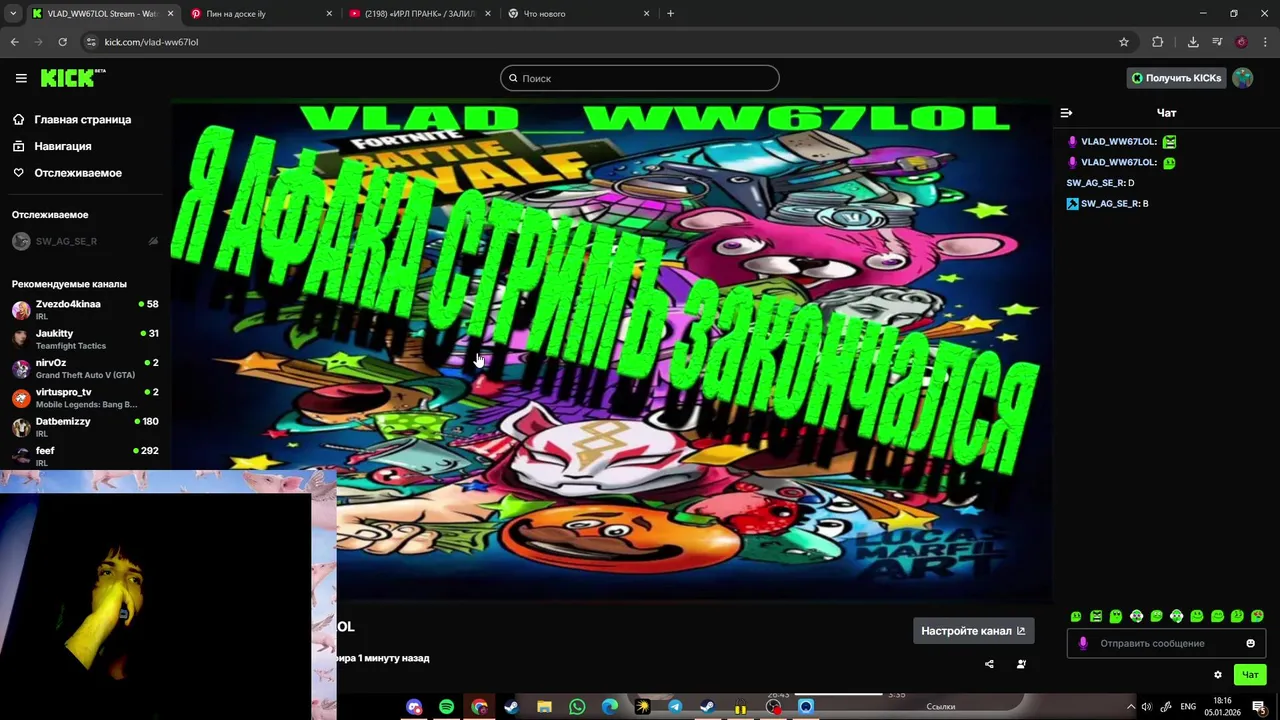Click the stream video player
The image size is (1280, 720).
[x=612, y=352]
